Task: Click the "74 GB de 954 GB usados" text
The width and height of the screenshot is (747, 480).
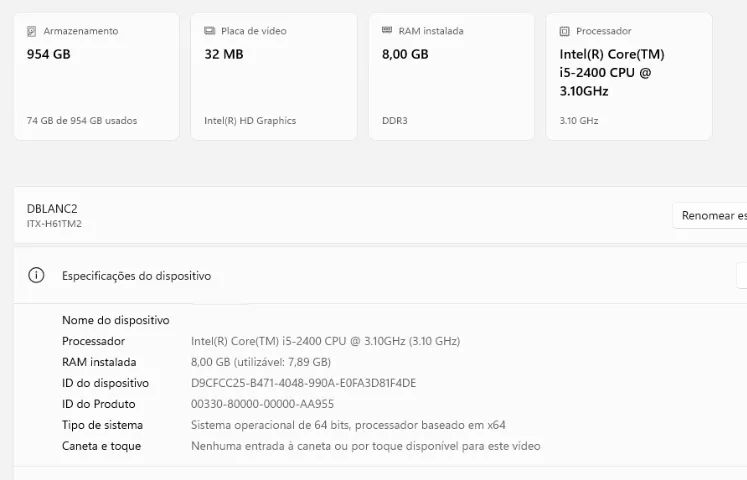Action: click(82, 121)
